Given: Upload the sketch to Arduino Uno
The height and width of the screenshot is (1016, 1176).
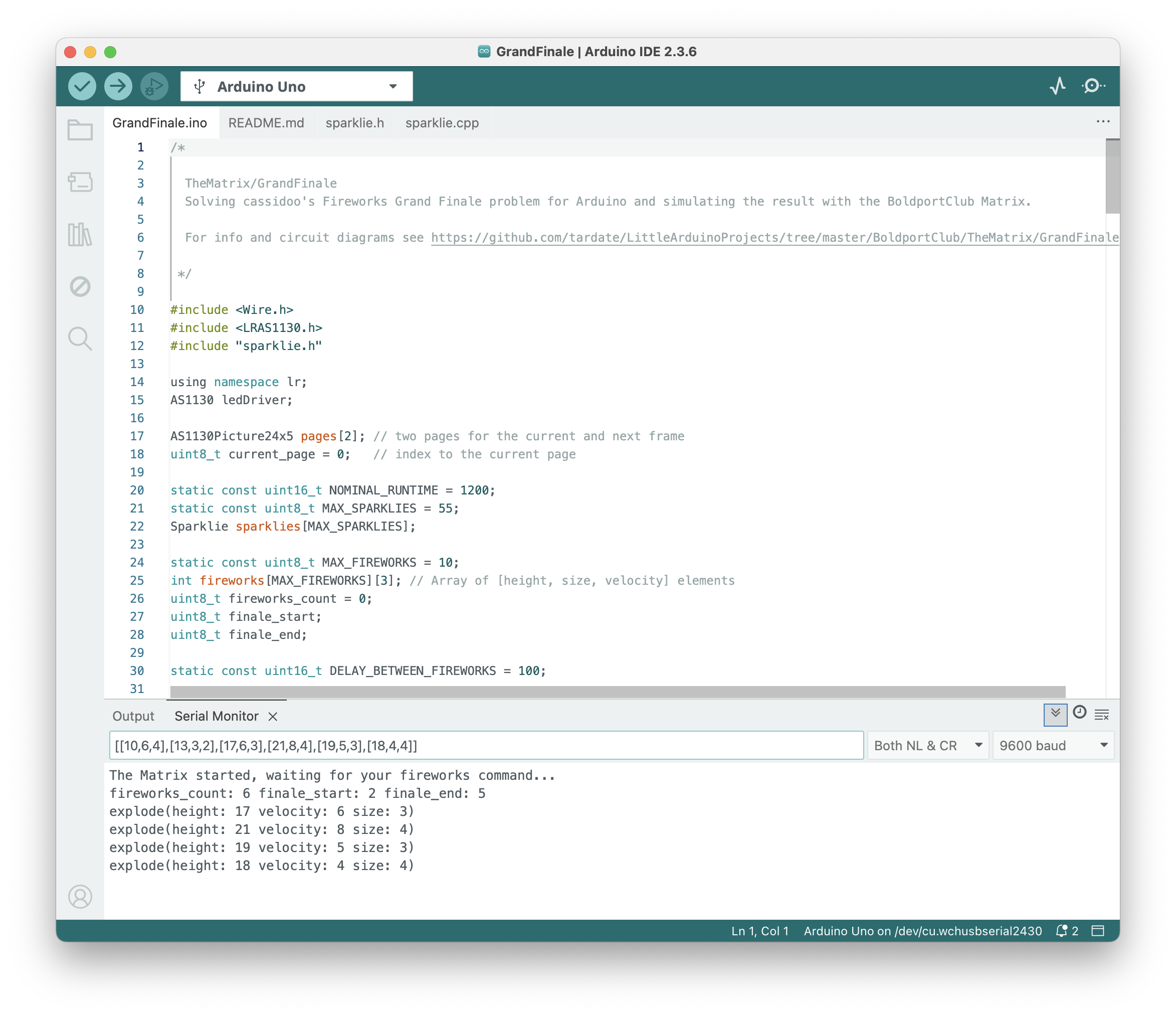Looking at the screenshot, I should click(117, 86).
